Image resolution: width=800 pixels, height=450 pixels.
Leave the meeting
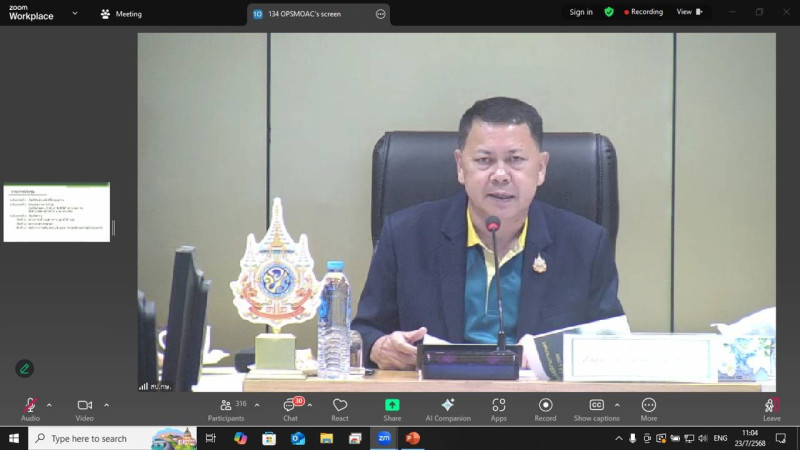click(x=771, y=407)
